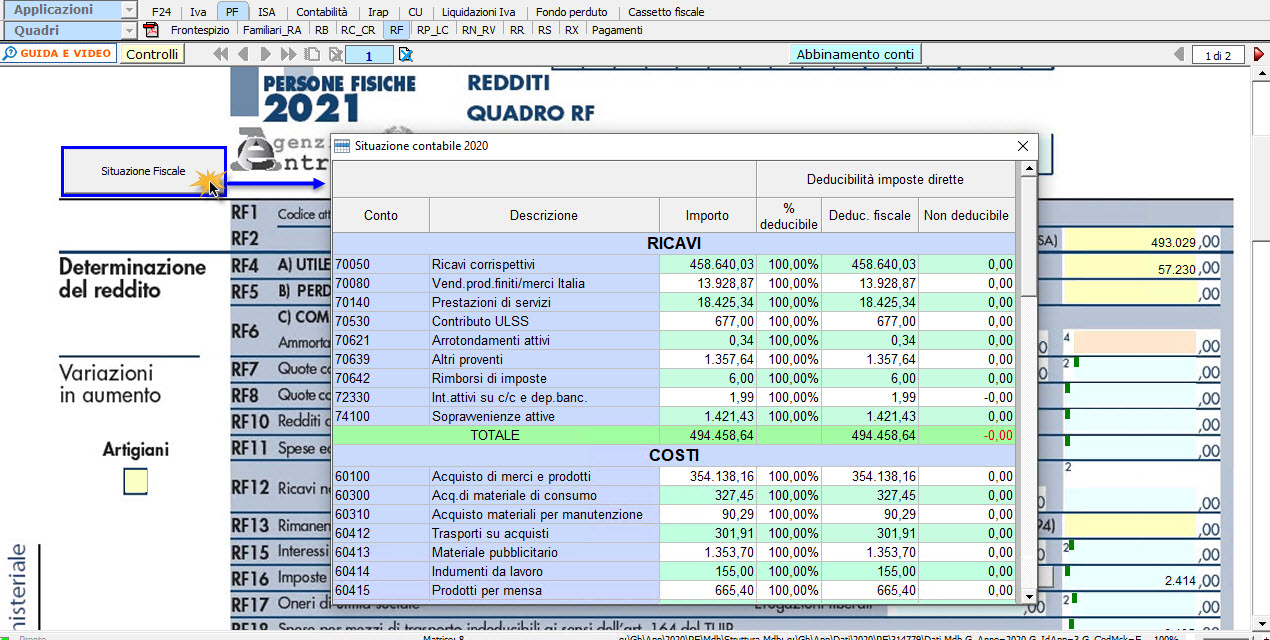Viewport: 1270px width, 640px height.
Task: Open the ISA tab
Action: [x=266, y=12]
